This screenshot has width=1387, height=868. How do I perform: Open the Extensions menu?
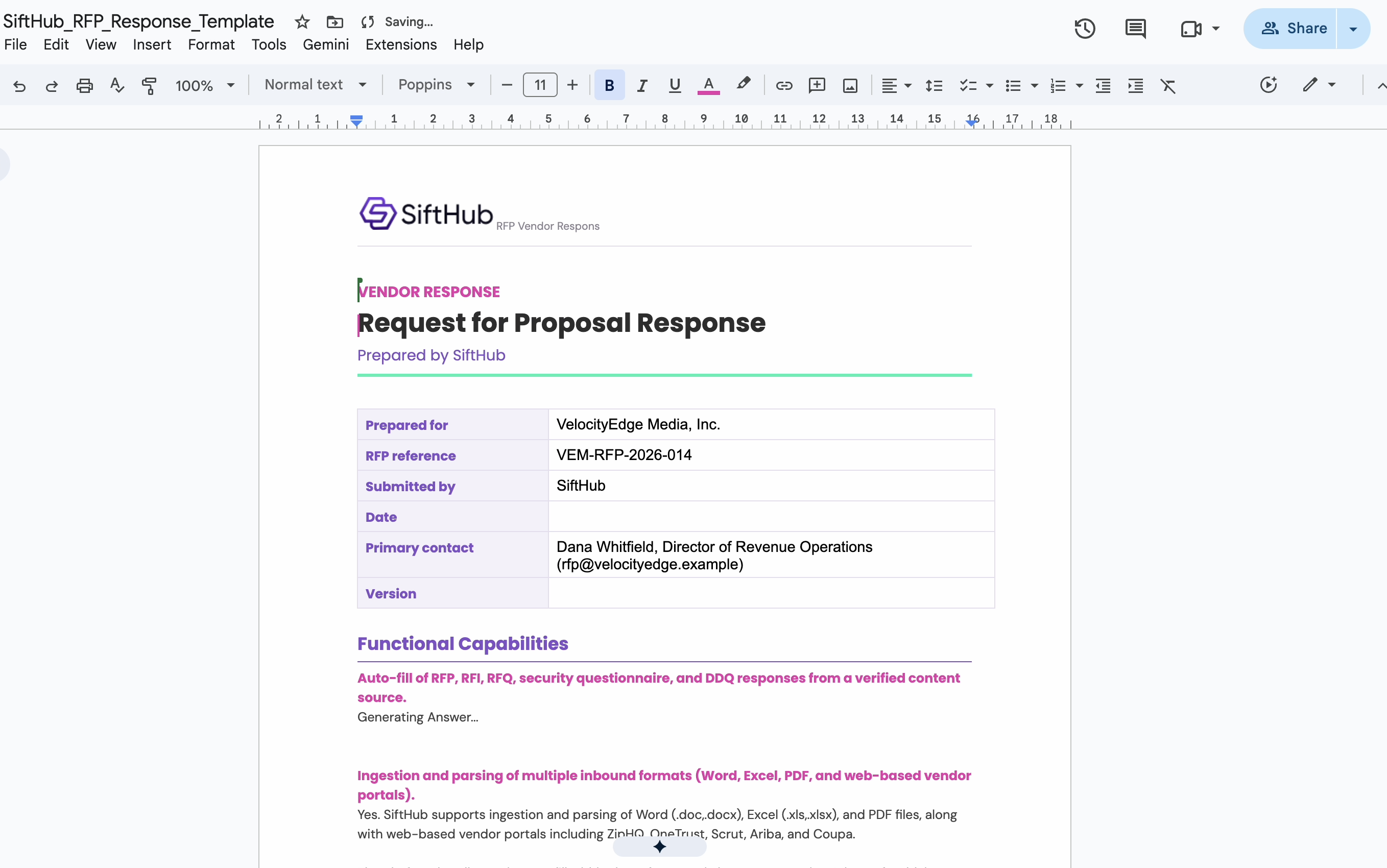pos(401,44)
